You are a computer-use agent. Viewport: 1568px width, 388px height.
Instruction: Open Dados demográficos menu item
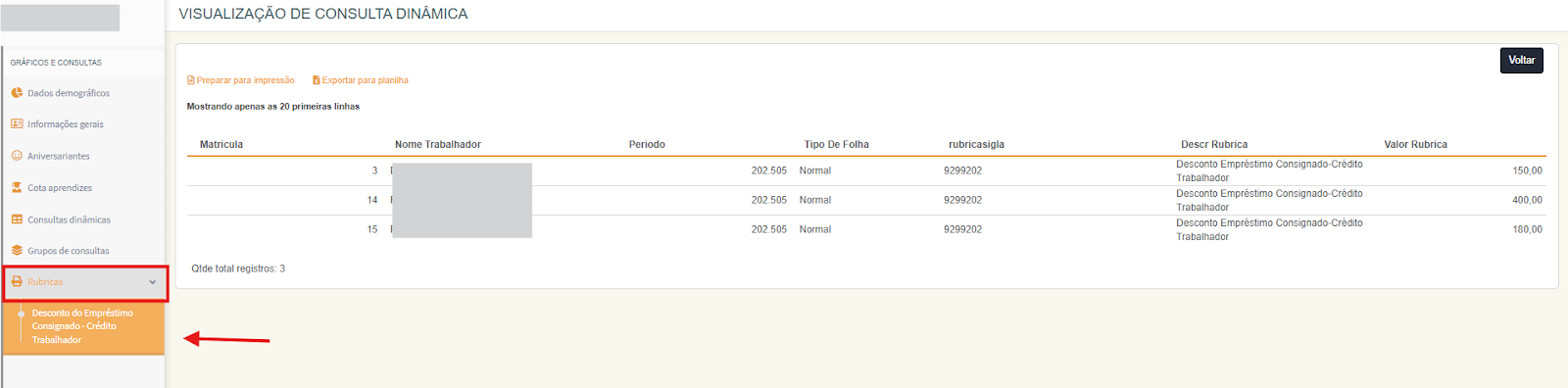[83, 93]
